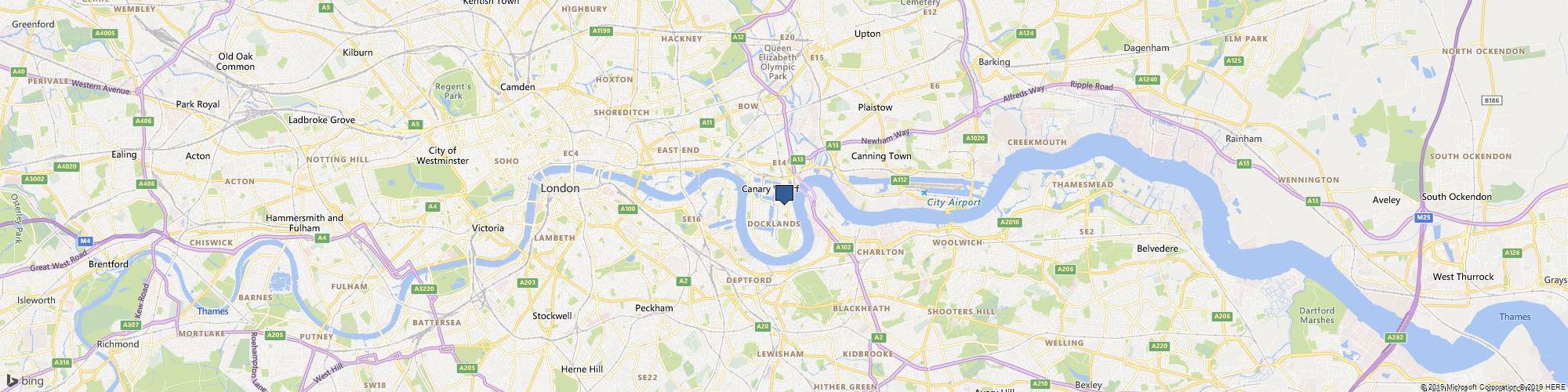Click the Dartford Marshes label
The width and height of the screenshot is (1568, 392).
(x=1317, y=315)
